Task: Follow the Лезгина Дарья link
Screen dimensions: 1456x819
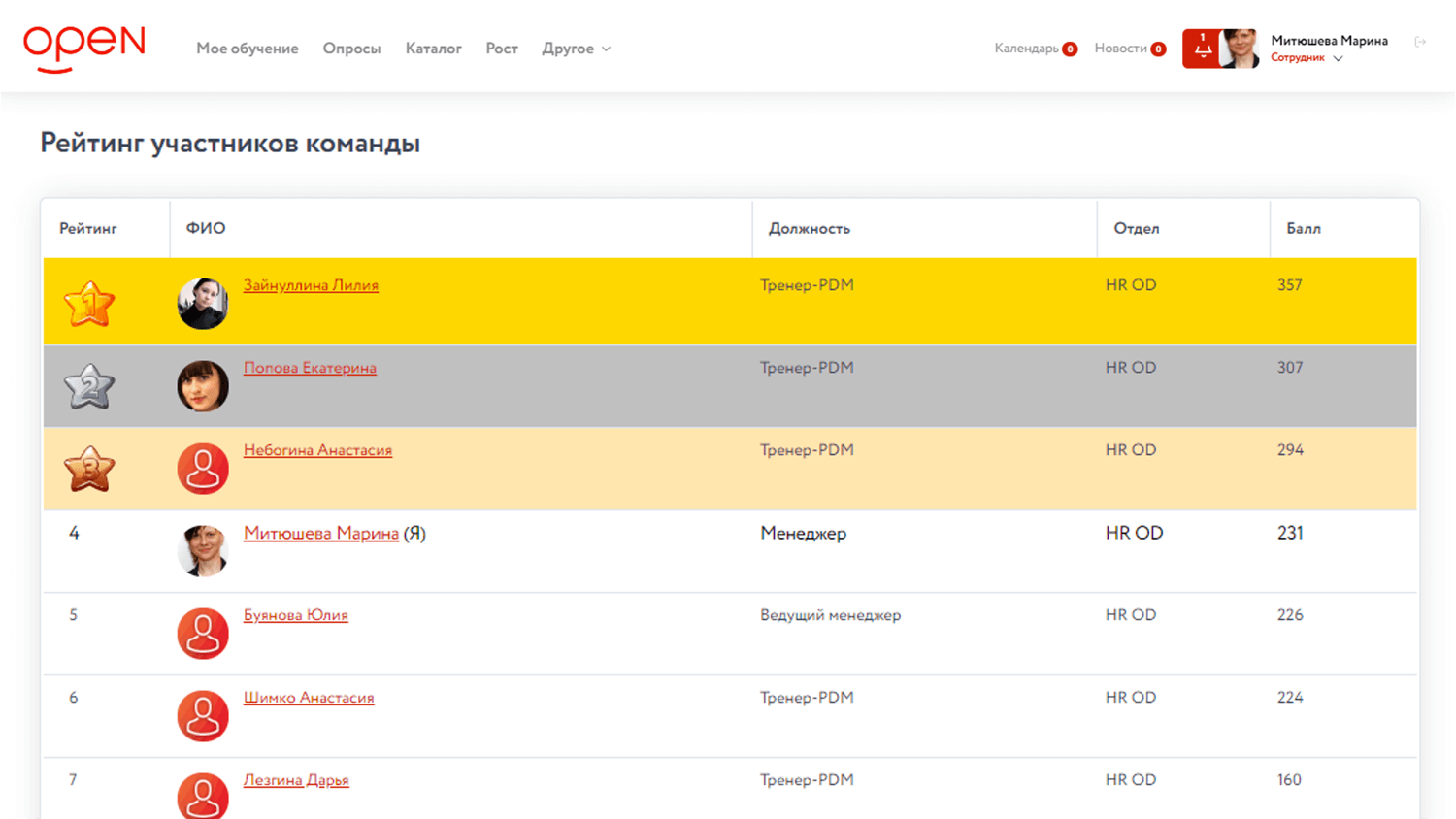Action: point(296,780)
